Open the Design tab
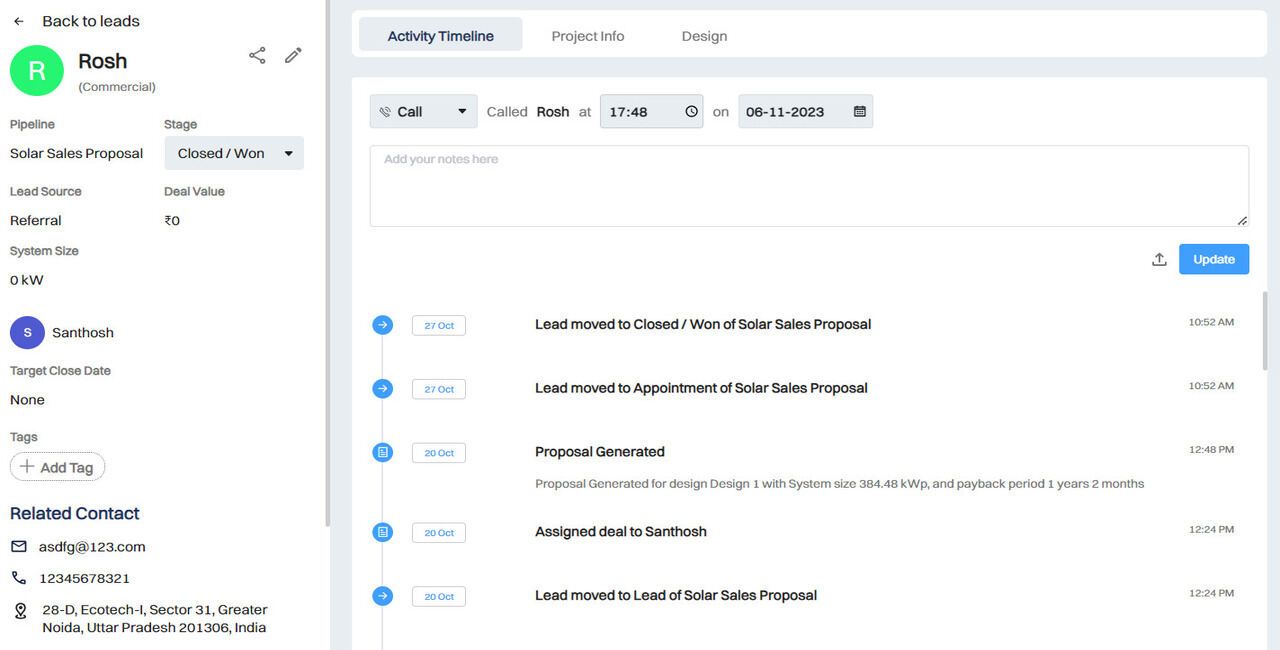 pos(704,35)
